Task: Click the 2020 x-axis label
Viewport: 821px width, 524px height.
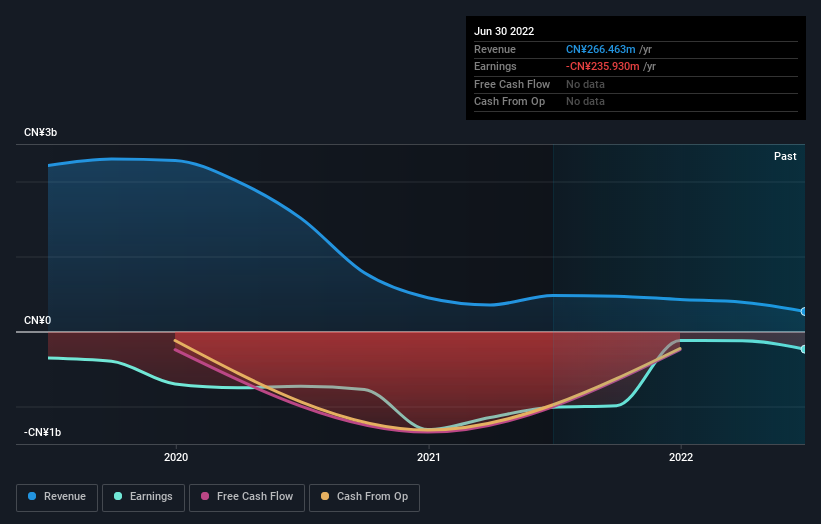Action: (176, 457)
